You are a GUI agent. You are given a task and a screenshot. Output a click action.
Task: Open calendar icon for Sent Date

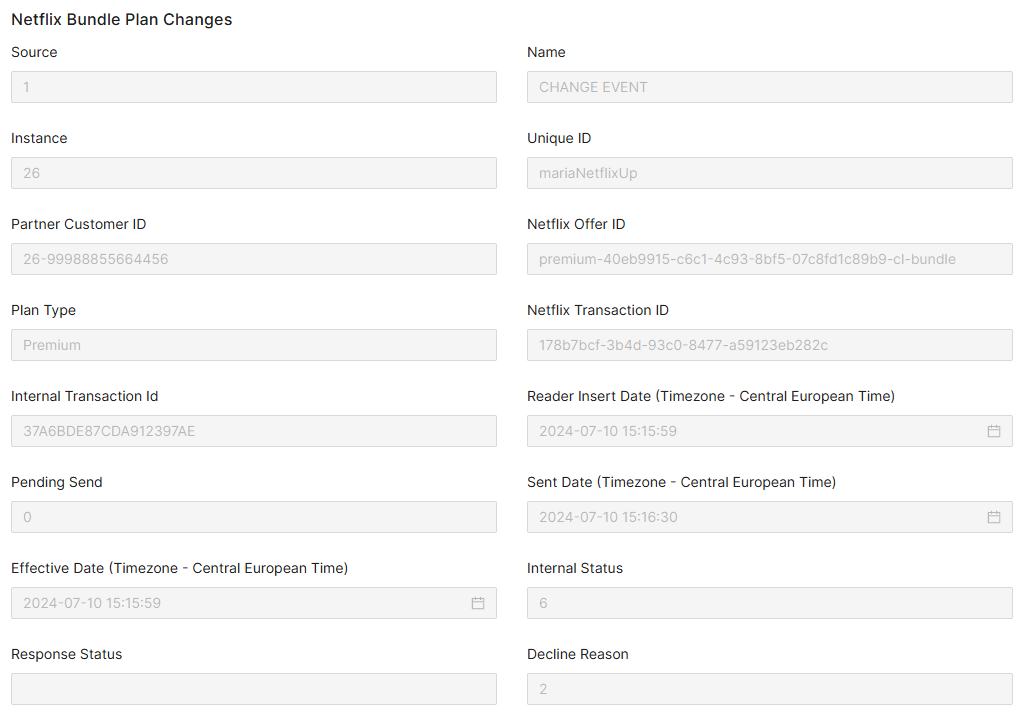[x=994, y=517]
